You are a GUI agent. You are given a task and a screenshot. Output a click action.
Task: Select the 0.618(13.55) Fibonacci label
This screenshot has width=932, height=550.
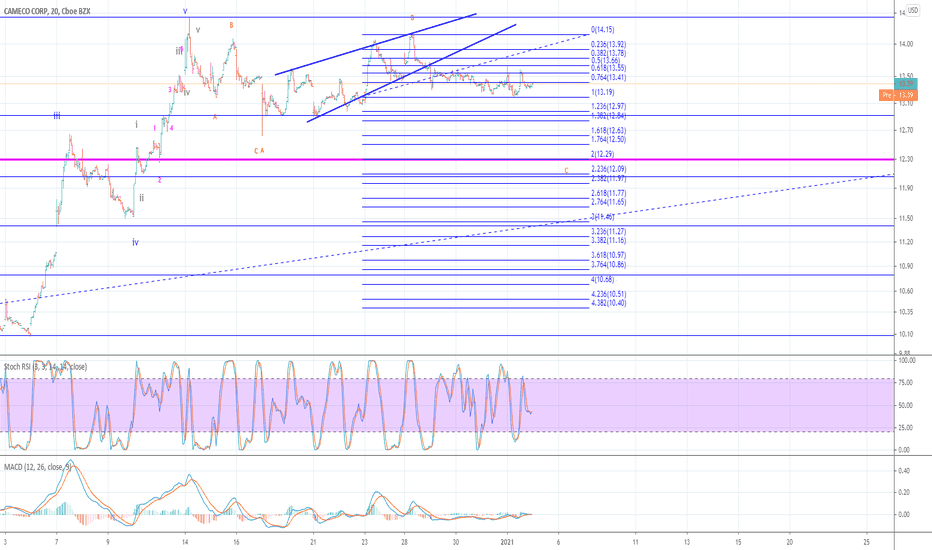pyautogui.click(x=608, y=69)
